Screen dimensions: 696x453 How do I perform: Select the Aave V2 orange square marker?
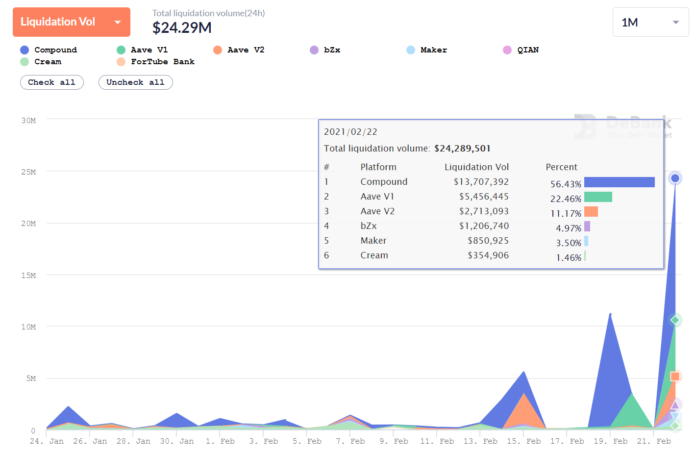coord(676,376)
